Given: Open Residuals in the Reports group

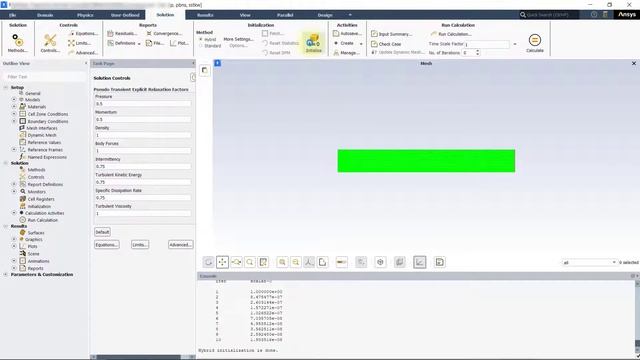Looking at the screenshot, I should [x=122, y=33].
